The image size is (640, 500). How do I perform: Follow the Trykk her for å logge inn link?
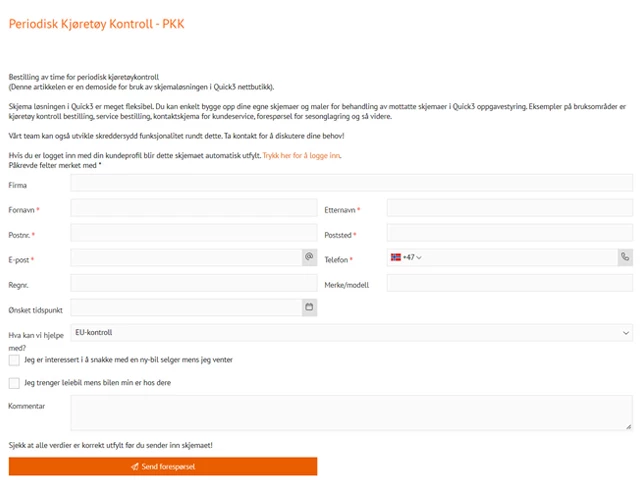(301, 156)
